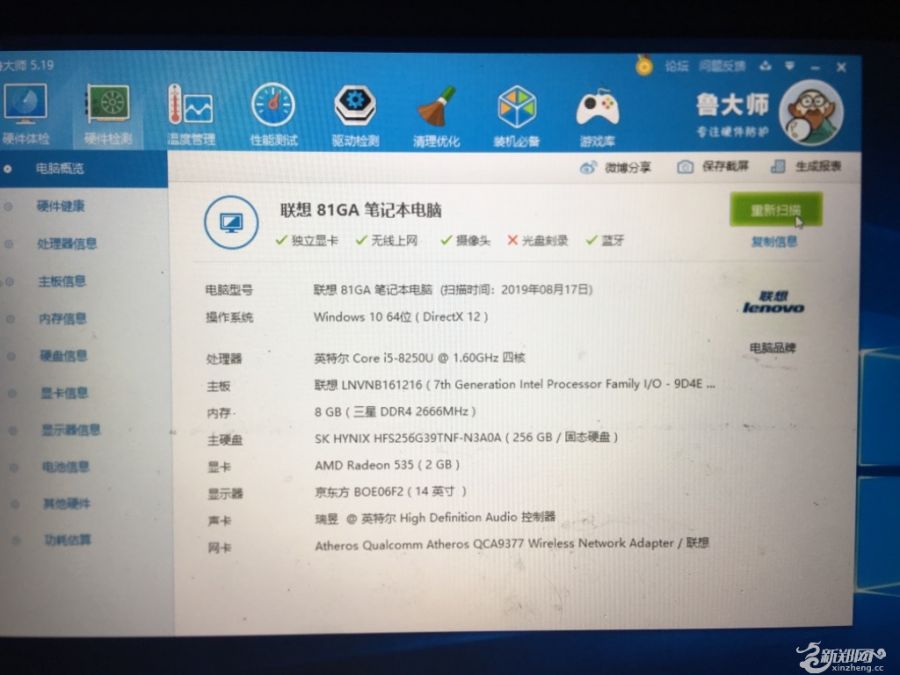Viewport: 900px width, 675px height.
Task: Click the SK HYNIX disk value
Action: click(466, 438)
